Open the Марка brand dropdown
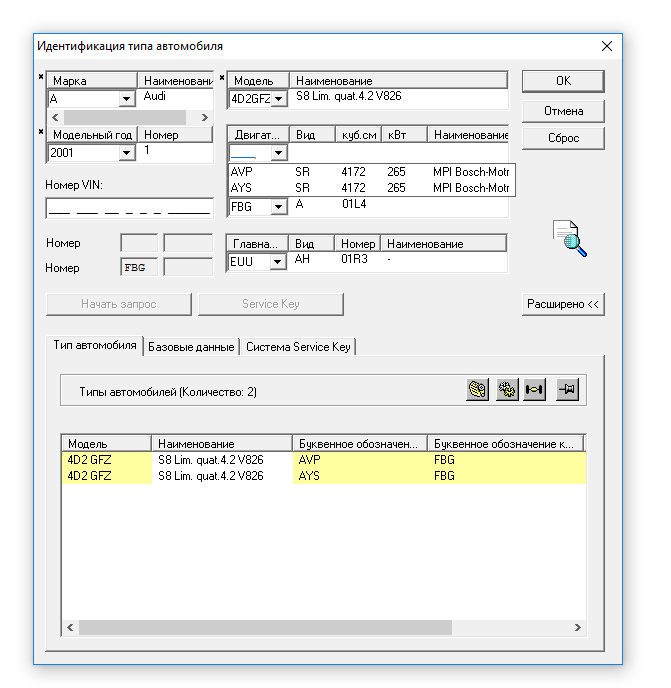671x688 pixels. (x=127, y=99)
